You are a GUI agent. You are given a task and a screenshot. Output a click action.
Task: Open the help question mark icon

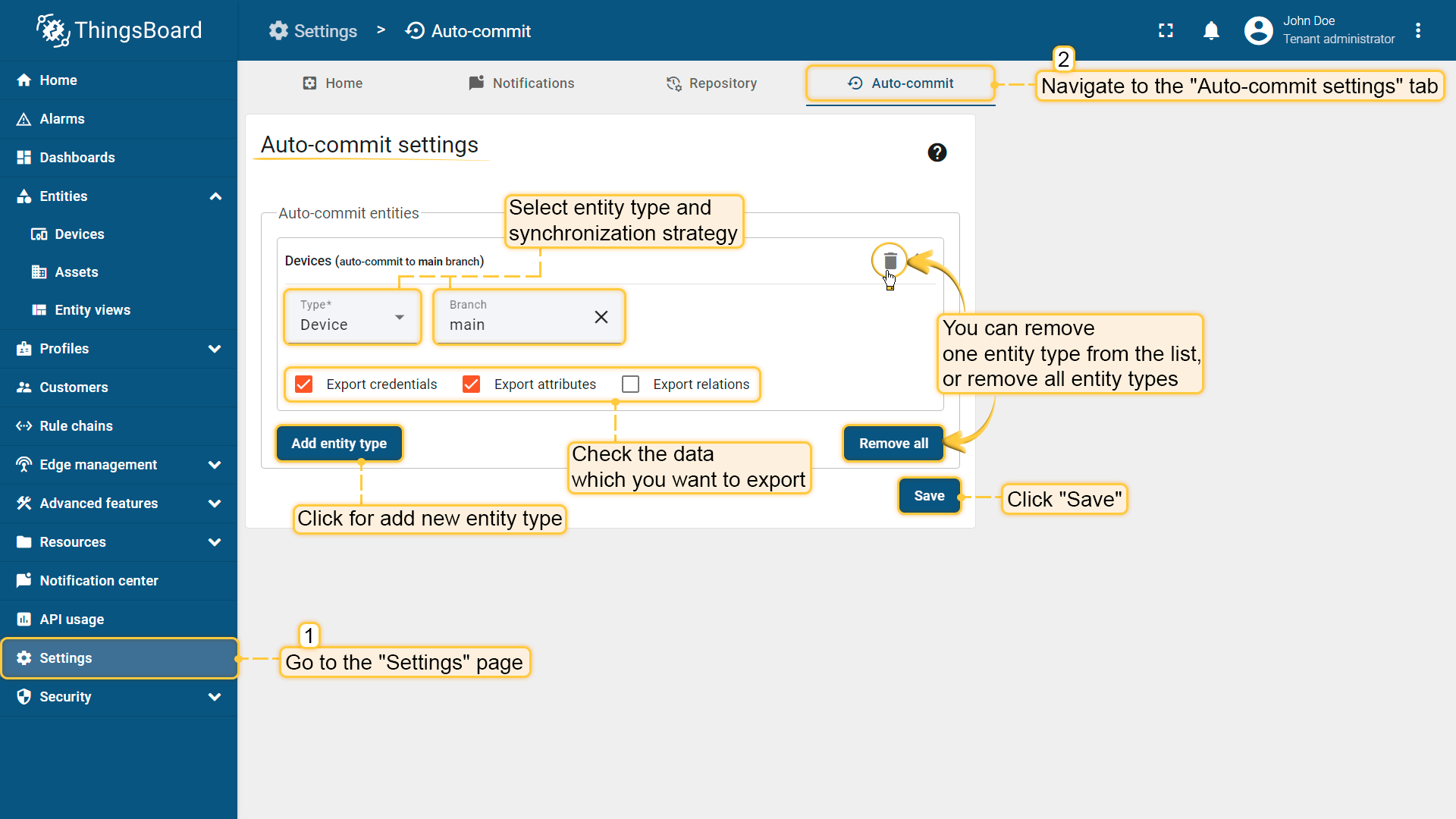[937, 152]
